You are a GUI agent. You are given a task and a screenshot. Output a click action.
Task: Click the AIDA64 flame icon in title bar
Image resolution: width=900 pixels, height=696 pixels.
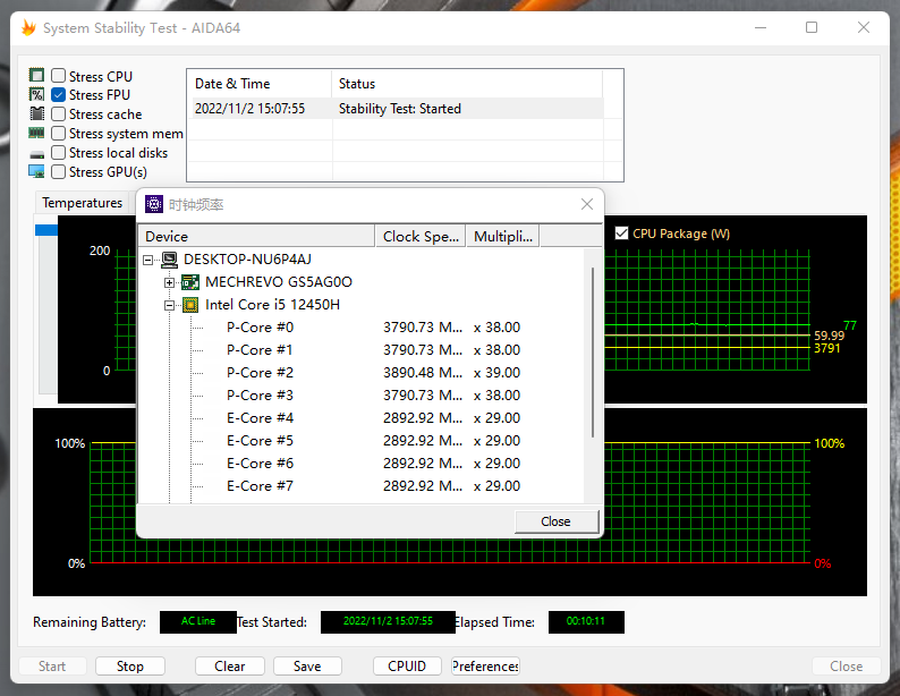click(x=28, y=28)
